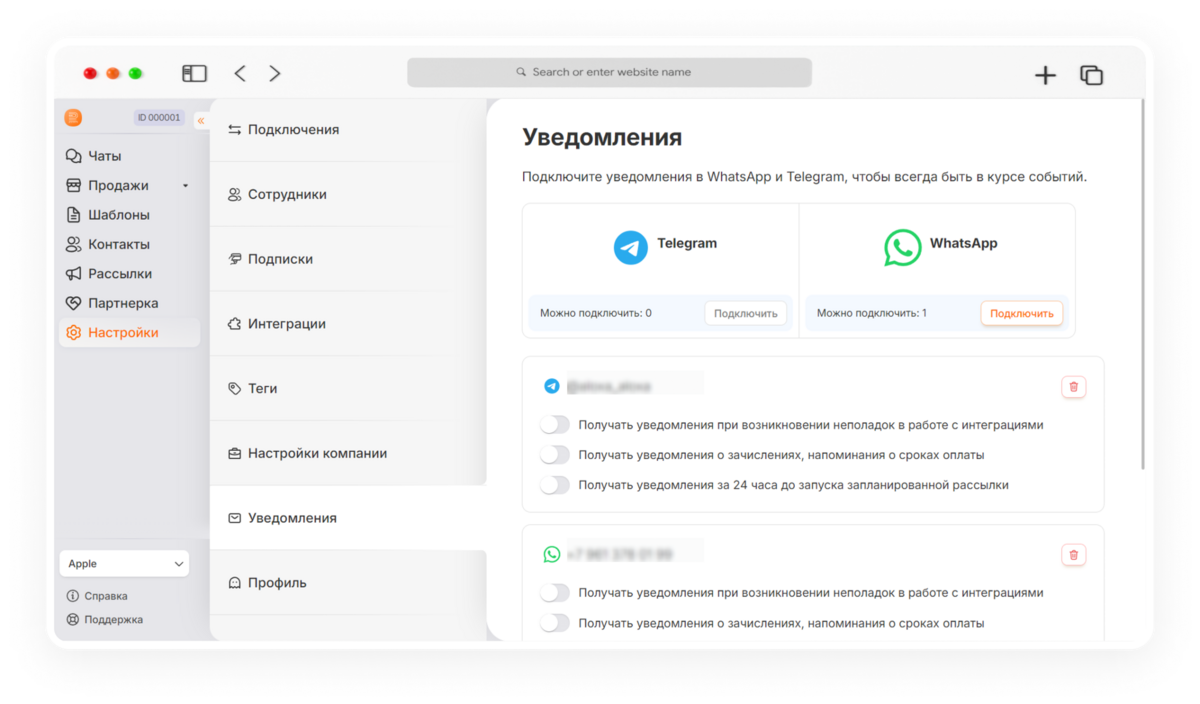Collapse the sidebar with orange double-chevron
Viewport: 1200px width, 704px height.
coord(201,120)
